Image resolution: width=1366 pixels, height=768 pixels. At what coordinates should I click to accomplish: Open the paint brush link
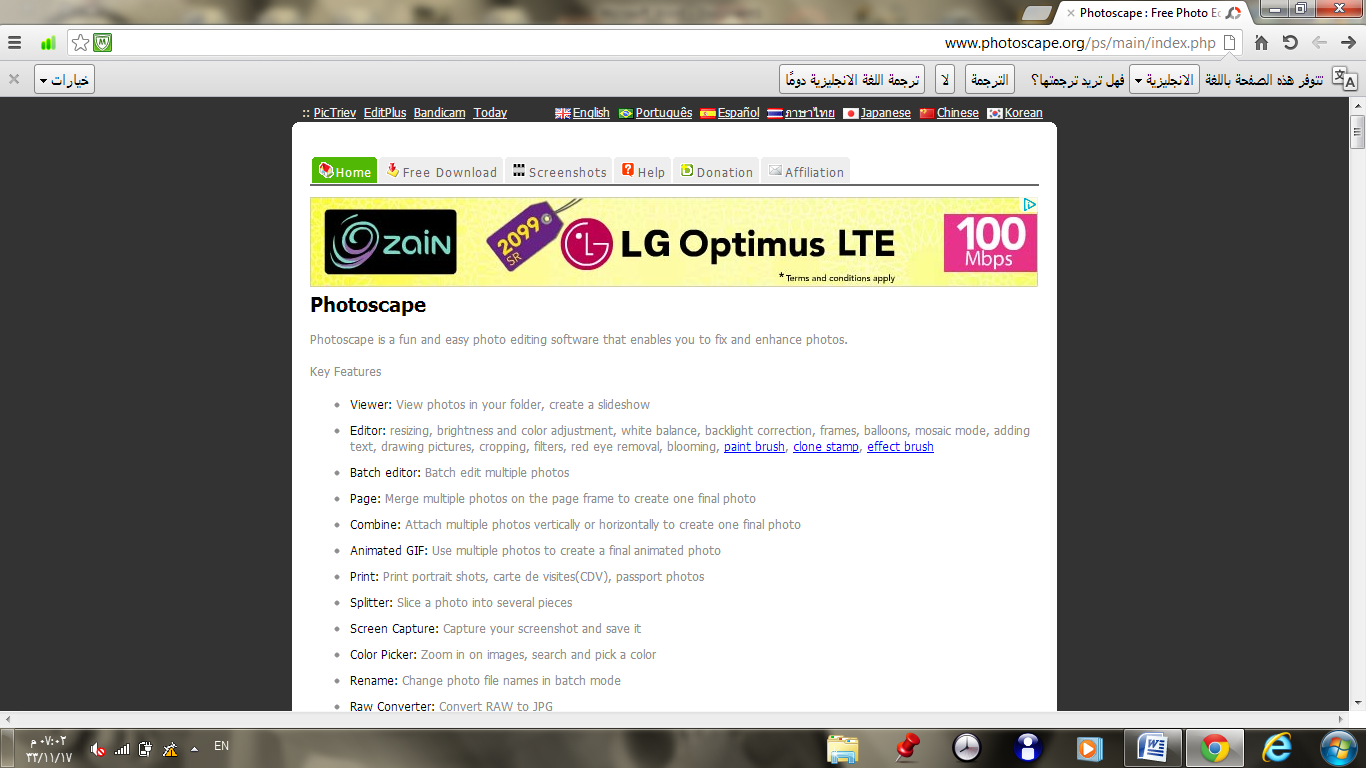coord(754,447)
